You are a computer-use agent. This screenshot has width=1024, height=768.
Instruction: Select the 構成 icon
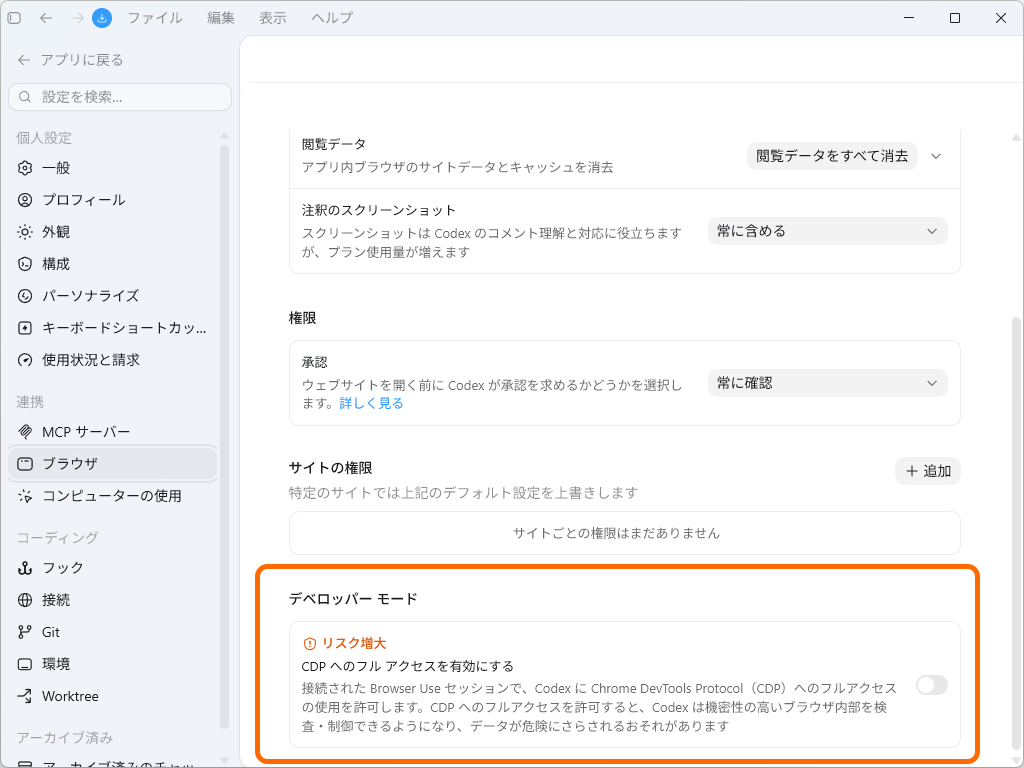(x=25, y=264)
